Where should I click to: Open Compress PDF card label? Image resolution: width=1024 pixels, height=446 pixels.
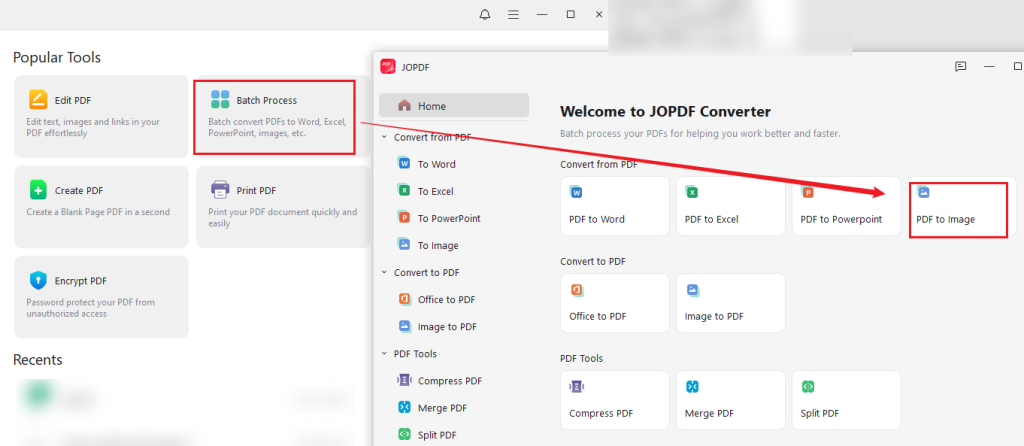click(x=601, y=413)
